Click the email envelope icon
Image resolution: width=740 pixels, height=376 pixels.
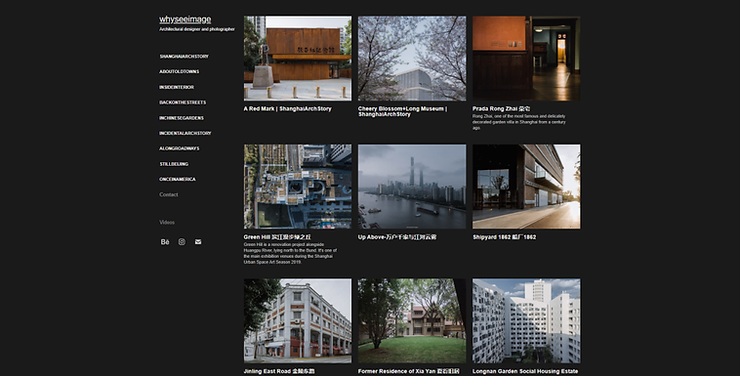[x=198, y=242]
